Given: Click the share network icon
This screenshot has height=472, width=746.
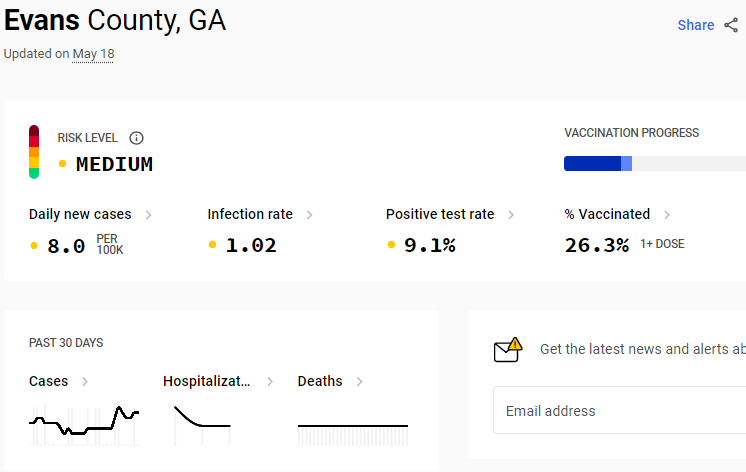Looking at the screenshot, I should (x=731, y=25).
